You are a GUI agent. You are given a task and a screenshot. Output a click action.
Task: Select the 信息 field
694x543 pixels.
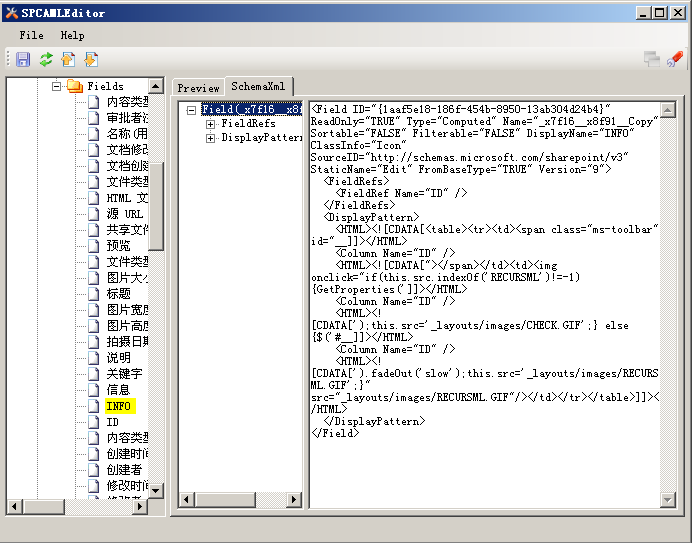pos(118,390)
